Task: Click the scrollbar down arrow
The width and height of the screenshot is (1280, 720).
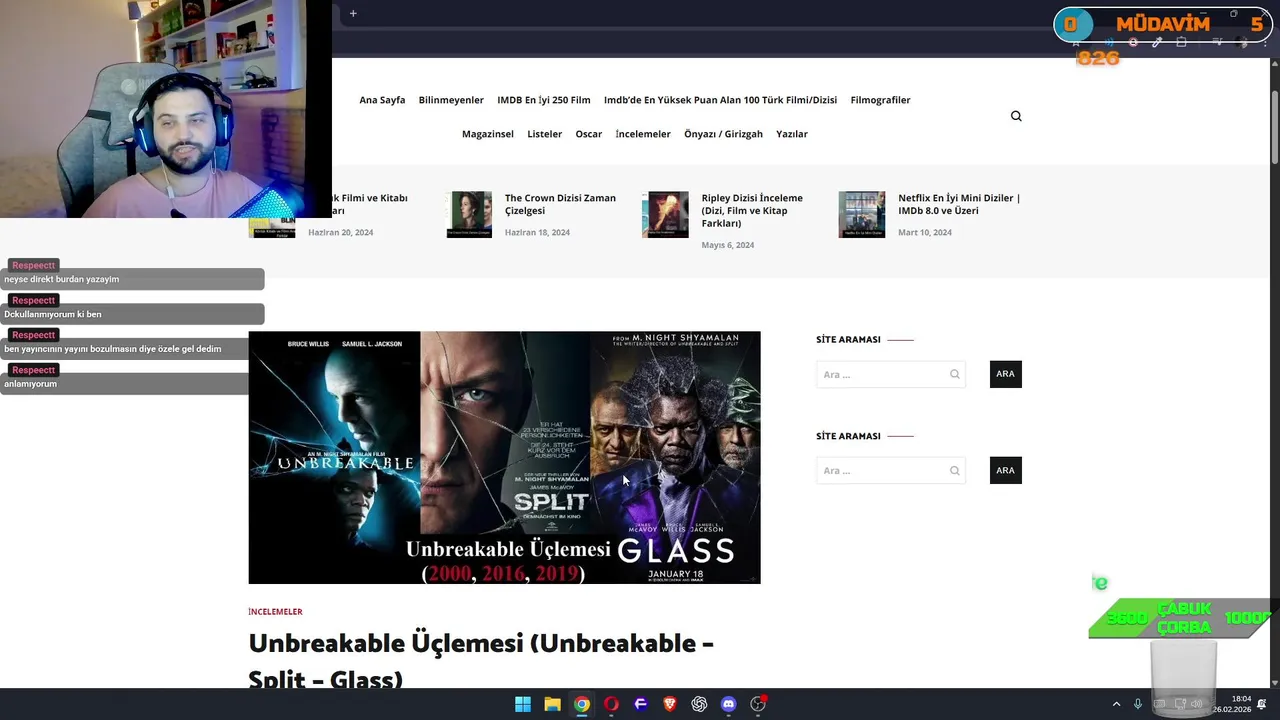Action: pos(1274,682)
